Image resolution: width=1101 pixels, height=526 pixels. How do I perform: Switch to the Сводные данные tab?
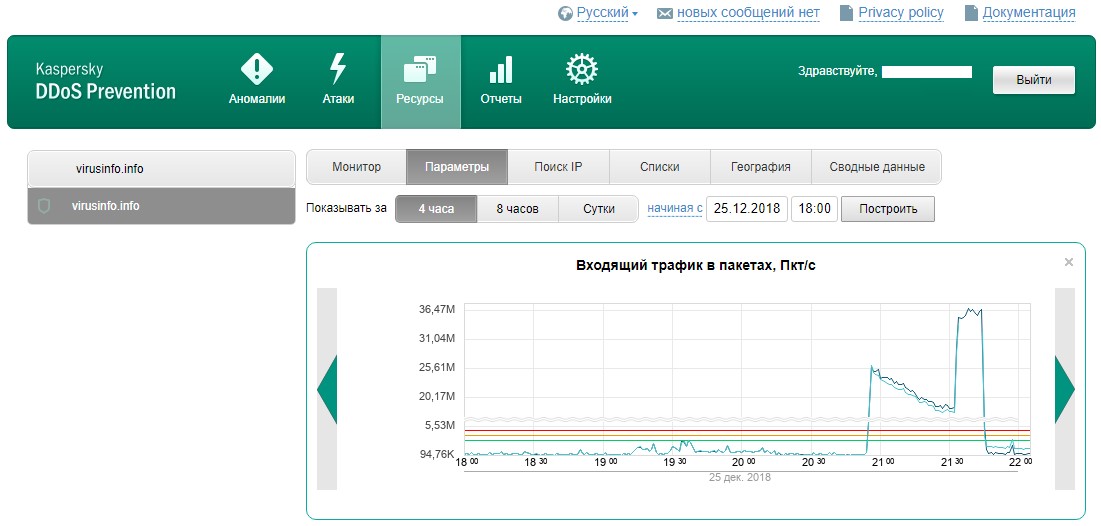pos(876,167)
